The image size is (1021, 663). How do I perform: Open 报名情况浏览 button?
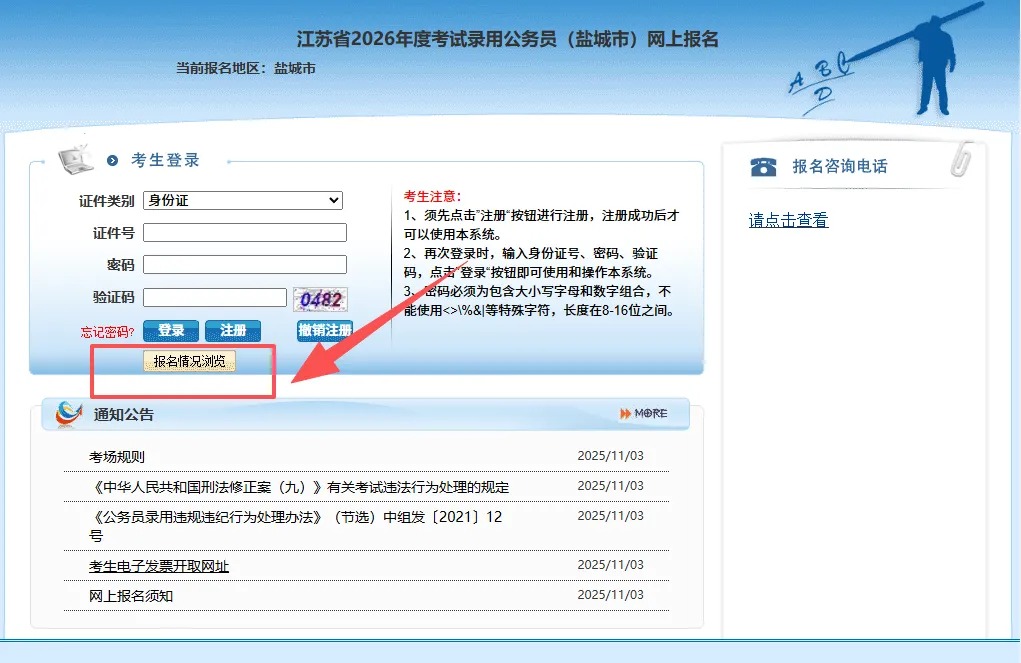point(189,361)
